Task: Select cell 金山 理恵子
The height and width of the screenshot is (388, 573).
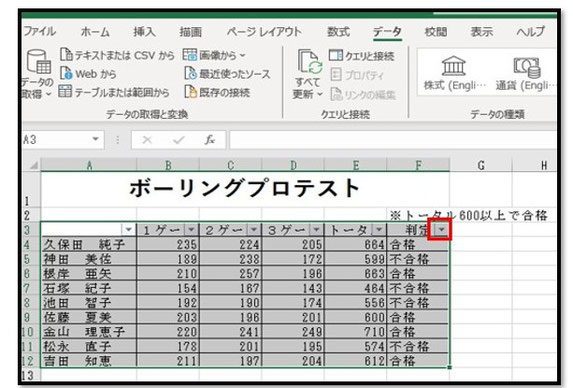Action: coord(89,332)
